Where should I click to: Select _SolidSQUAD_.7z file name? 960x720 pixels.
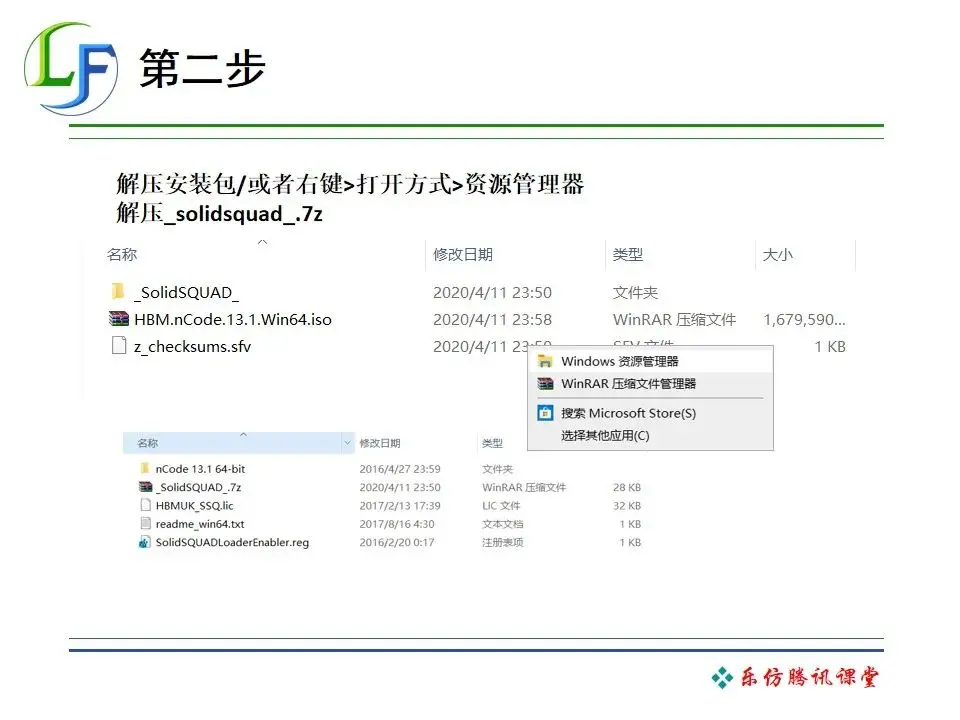[x=198, y=487]
